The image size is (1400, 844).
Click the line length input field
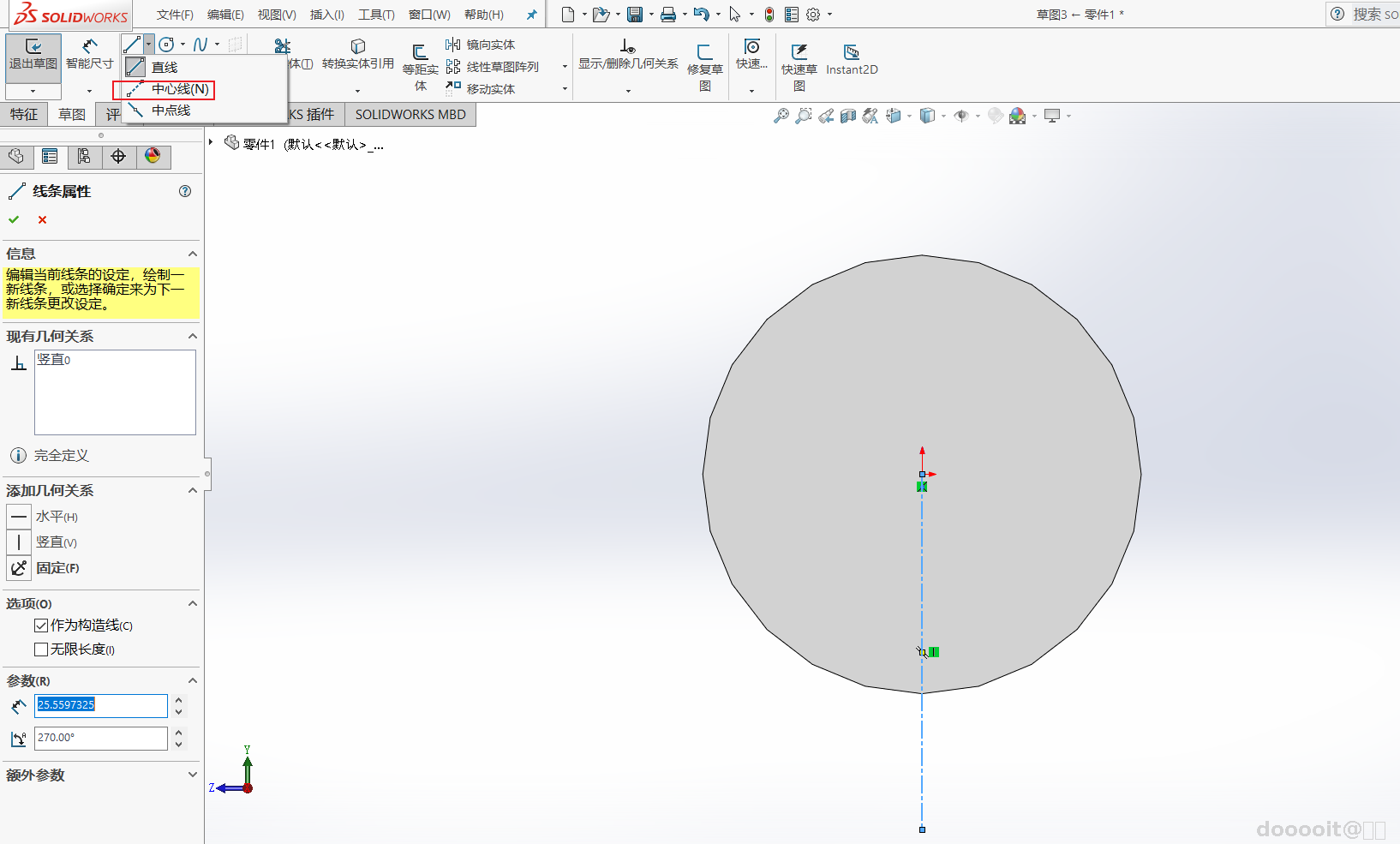100,705
